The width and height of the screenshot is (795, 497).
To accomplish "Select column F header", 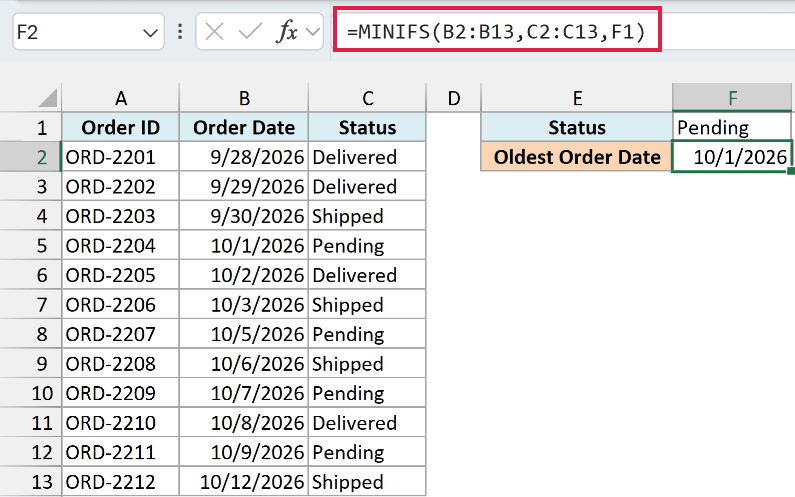I will [732, 98].
